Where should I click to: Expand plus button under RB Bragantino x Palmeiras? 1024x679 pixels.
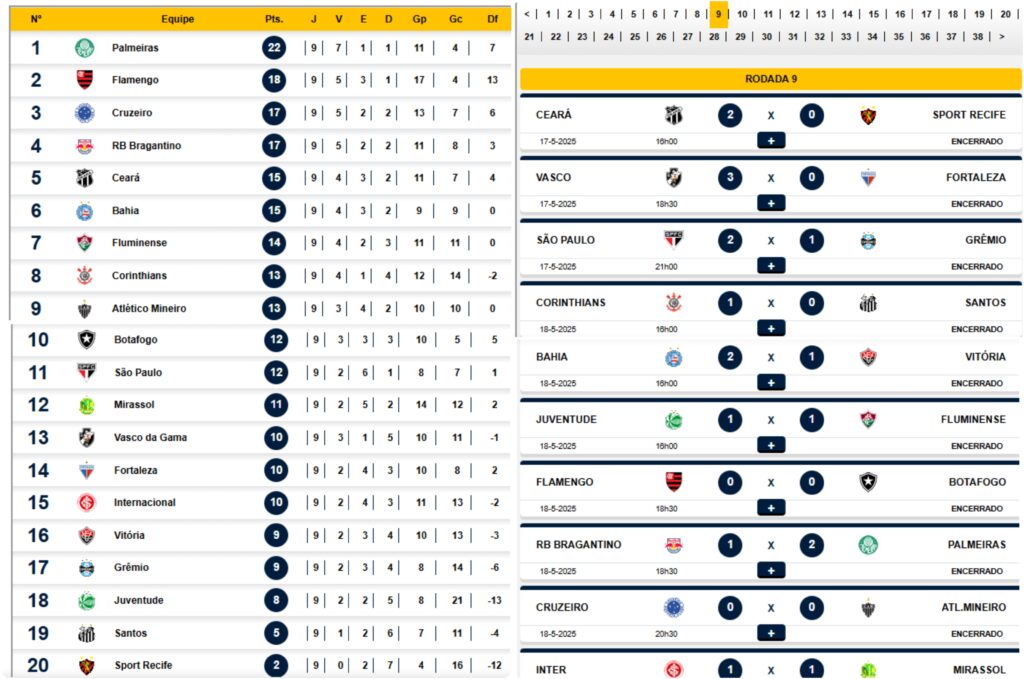(x=771, y=570)
